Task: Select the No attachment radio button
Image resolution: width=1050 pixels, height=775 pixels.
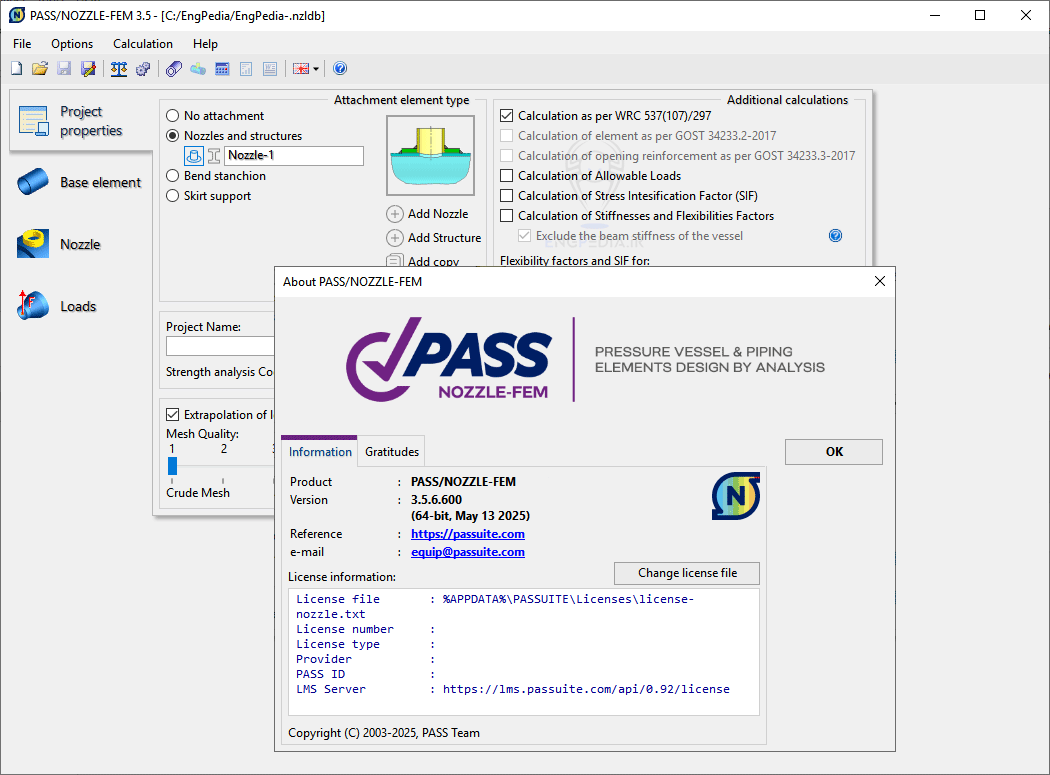Action: (173, 116)
